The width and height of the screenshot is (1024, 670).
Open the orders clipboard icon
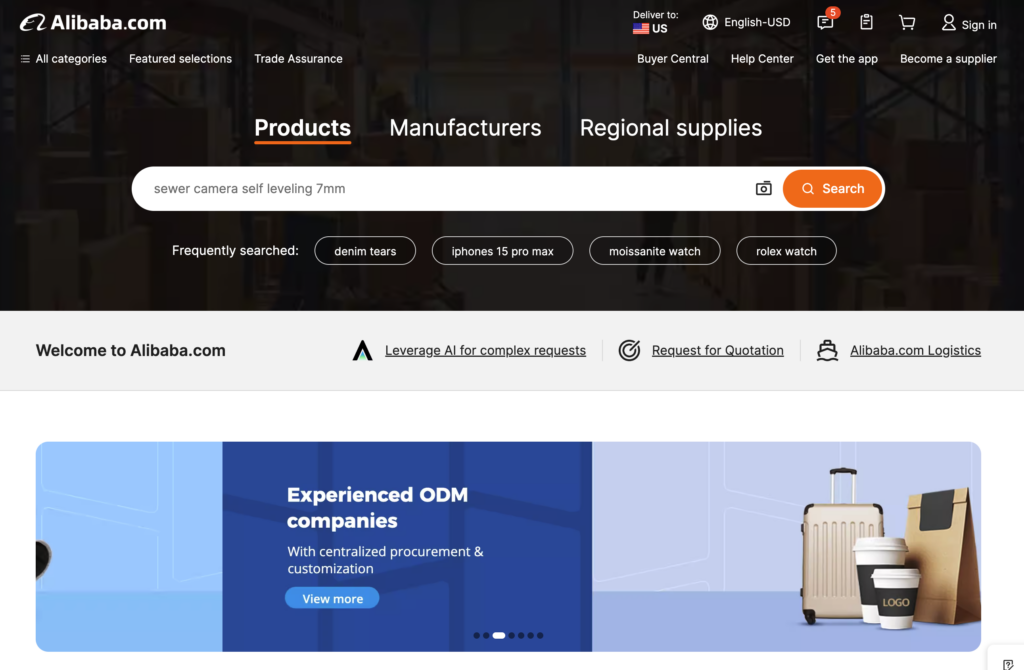pos(866,22)
